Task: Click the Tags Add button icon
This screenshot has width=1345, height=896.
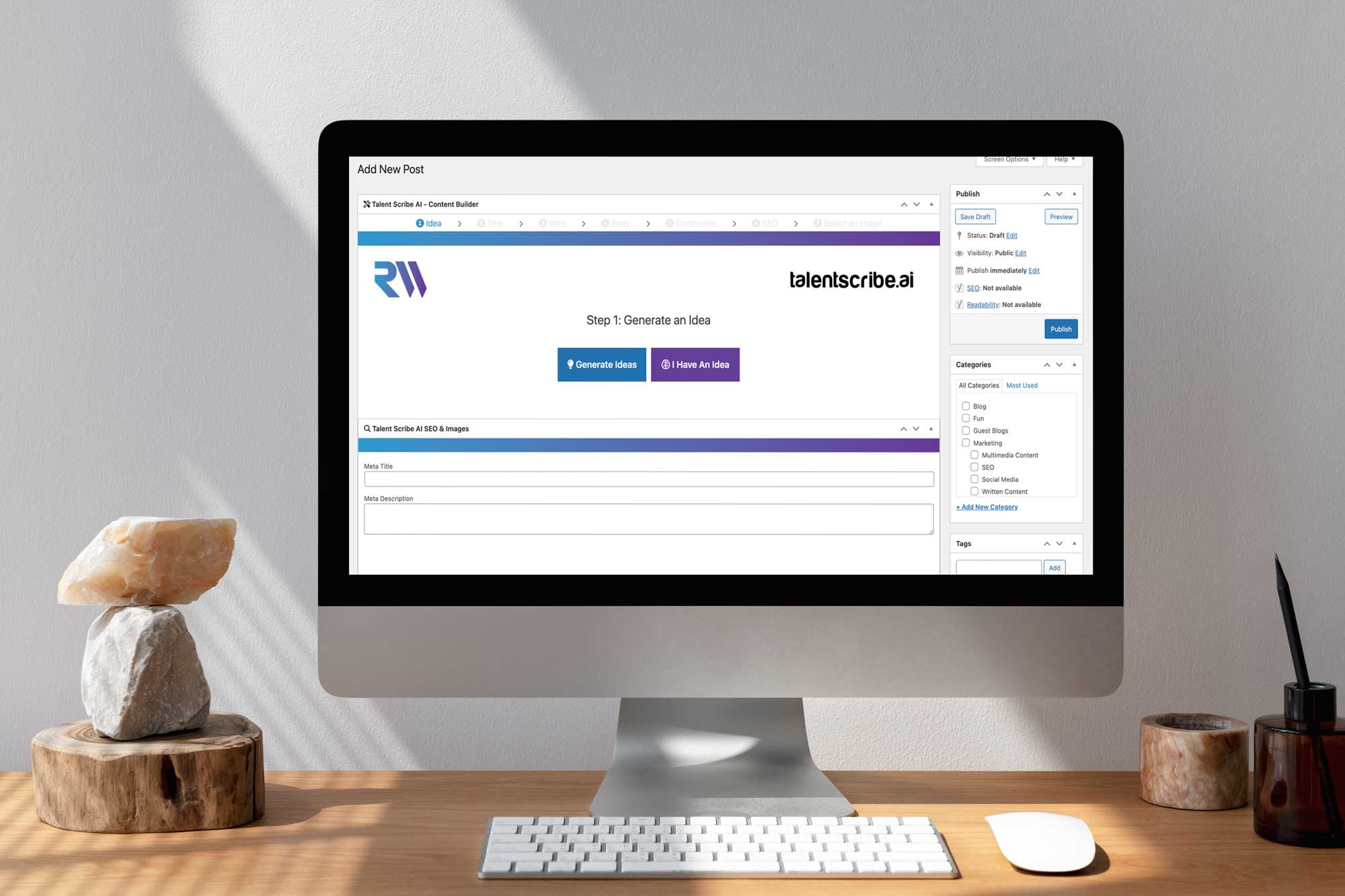Action: (x=1055, y=567)
